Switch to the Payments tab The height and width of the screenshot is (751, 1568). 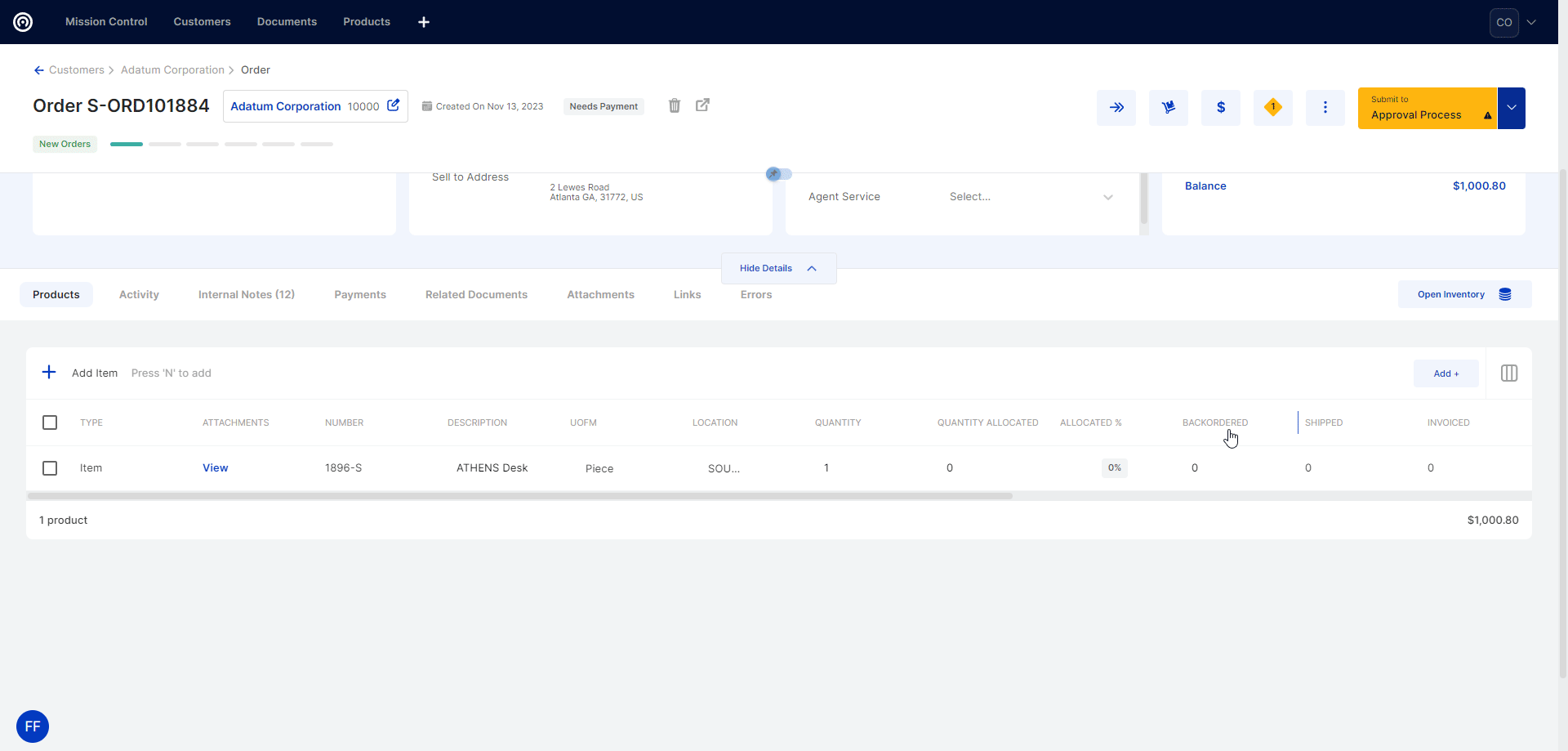point(359,295)
